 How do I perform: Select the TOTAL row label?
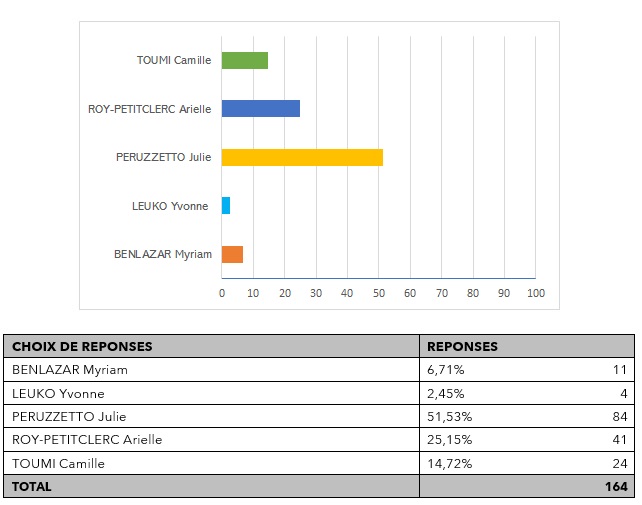[32, 487]
